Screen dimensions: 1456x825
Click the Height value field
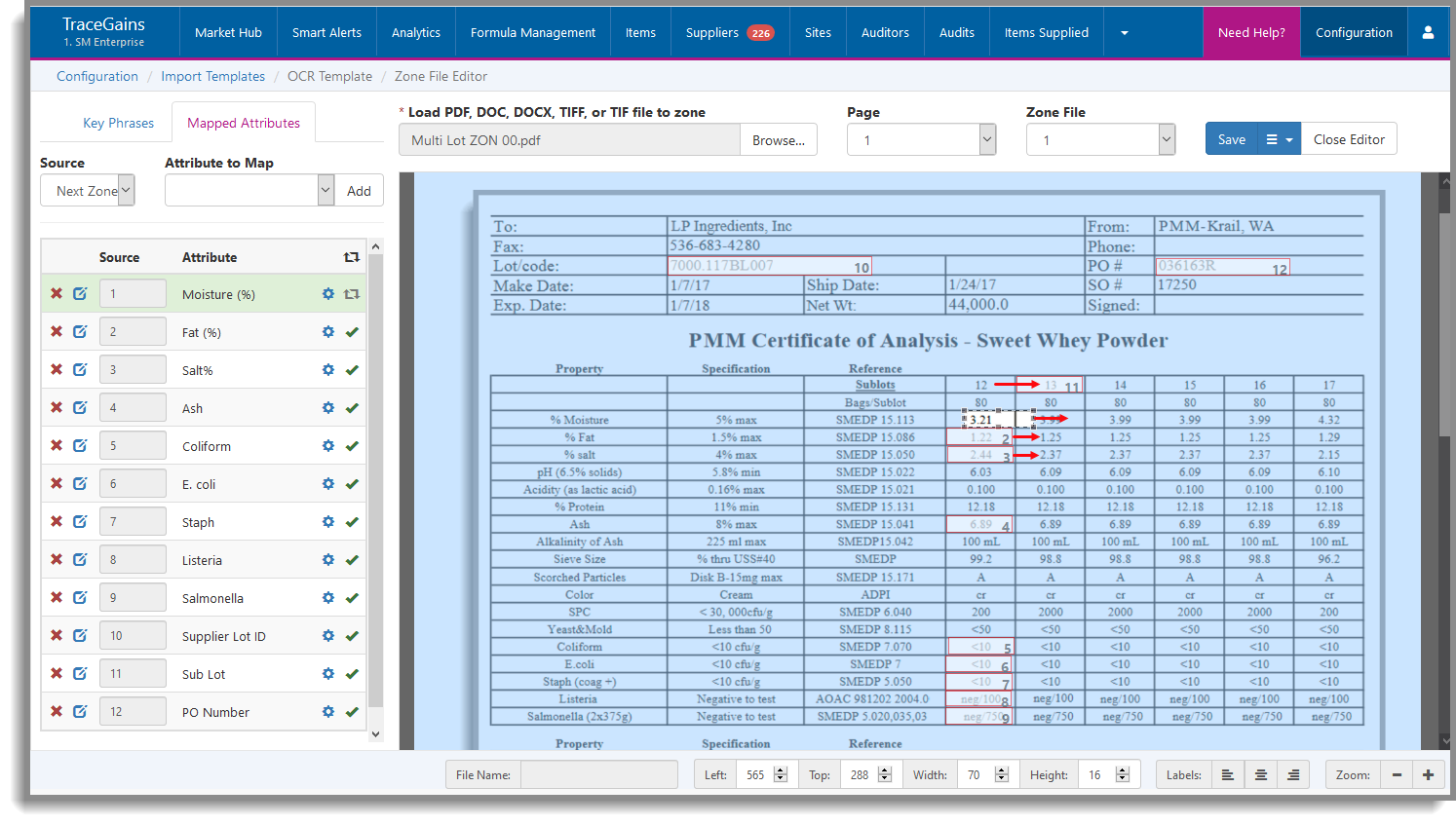[1096, 774]
